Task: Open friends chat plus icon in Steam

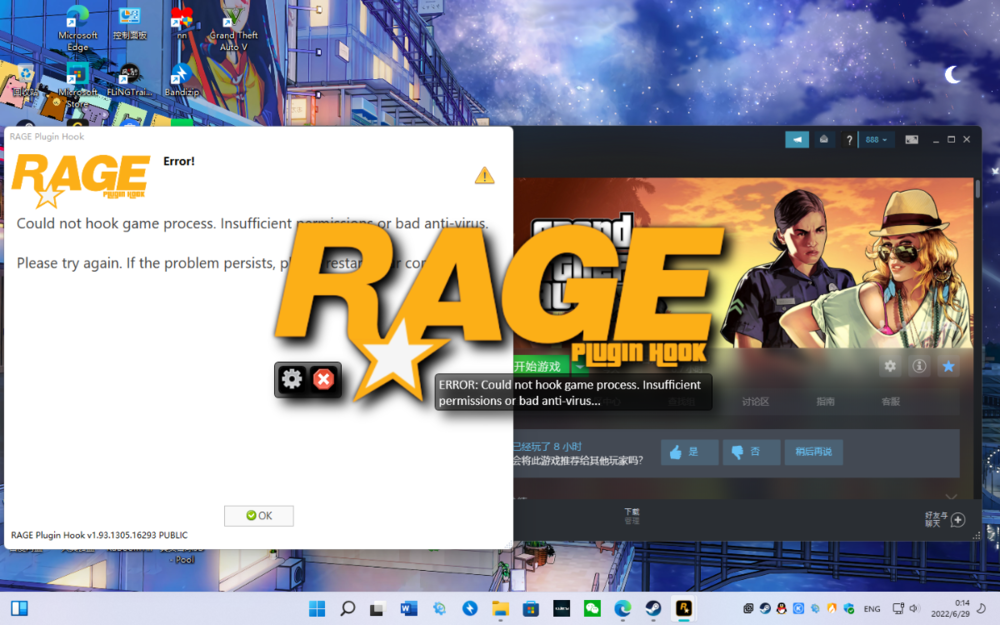Action: coord(957,519)
